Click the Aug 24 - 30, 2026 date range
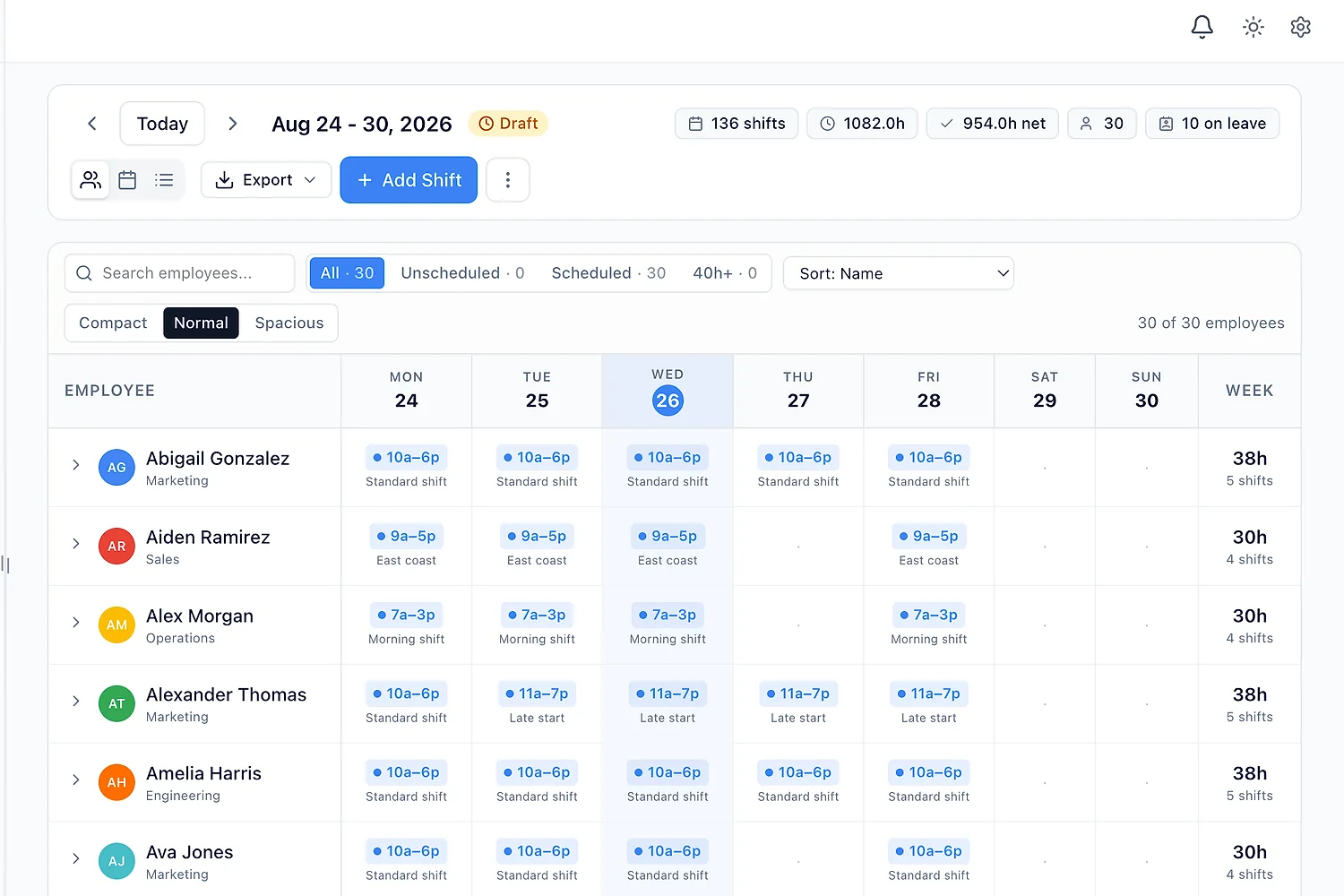Screen dimensions: 1344x896 coord(362,125)
